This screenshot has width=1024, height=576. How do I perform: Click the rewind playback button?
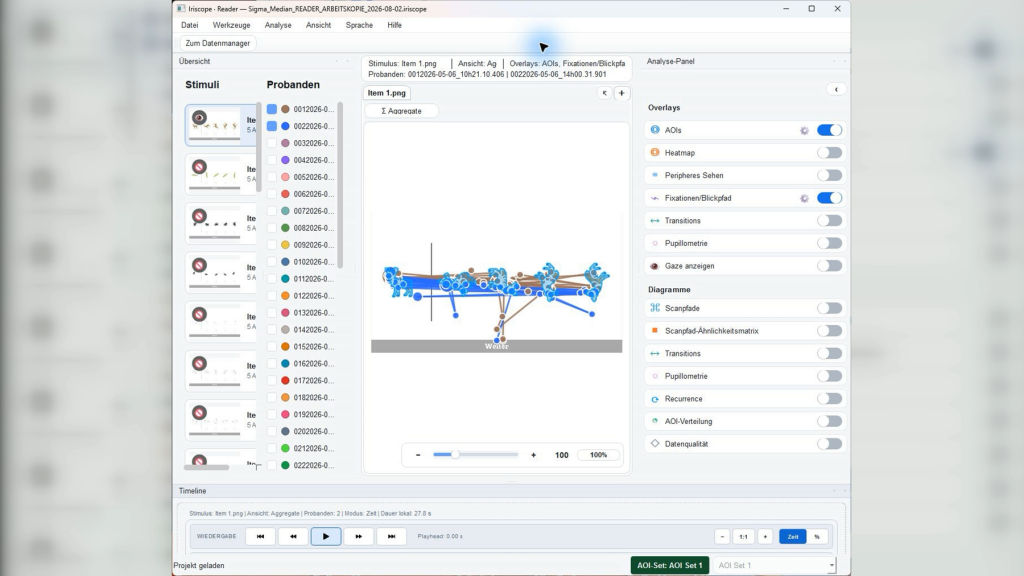tap(293, 536)
